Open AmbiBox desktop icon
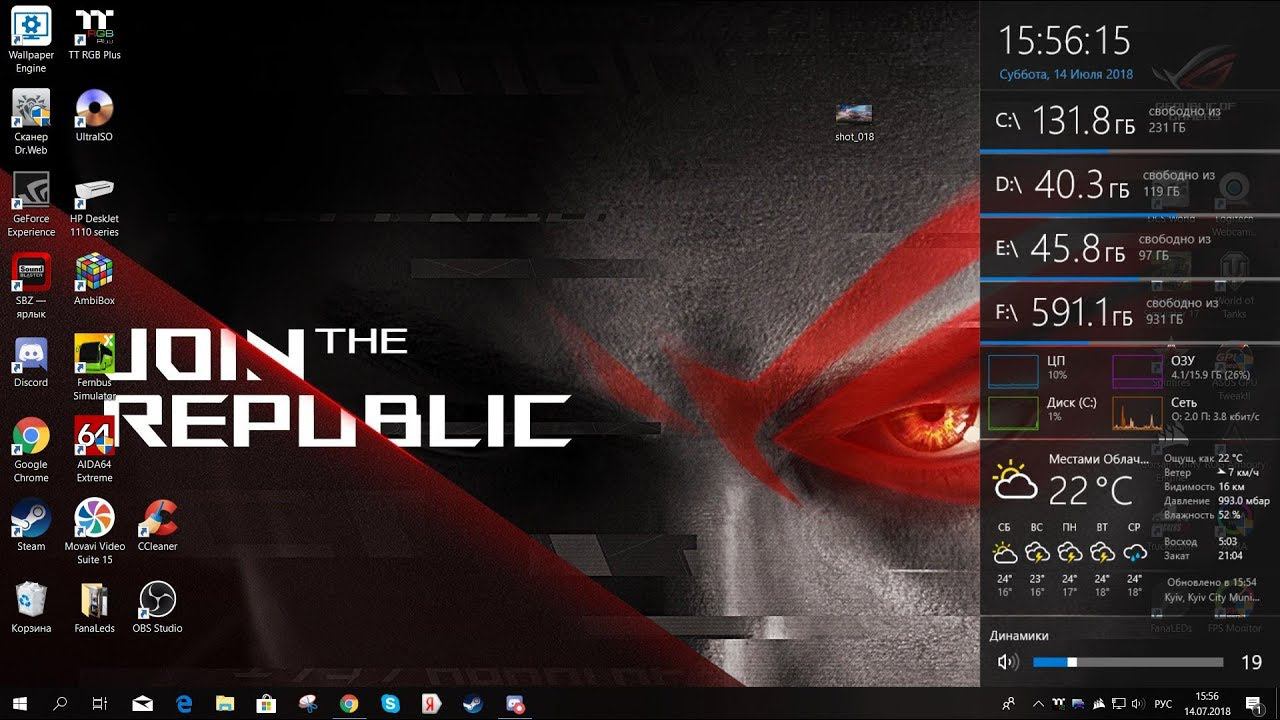1280x720 pixels. [x=94, y=279]
